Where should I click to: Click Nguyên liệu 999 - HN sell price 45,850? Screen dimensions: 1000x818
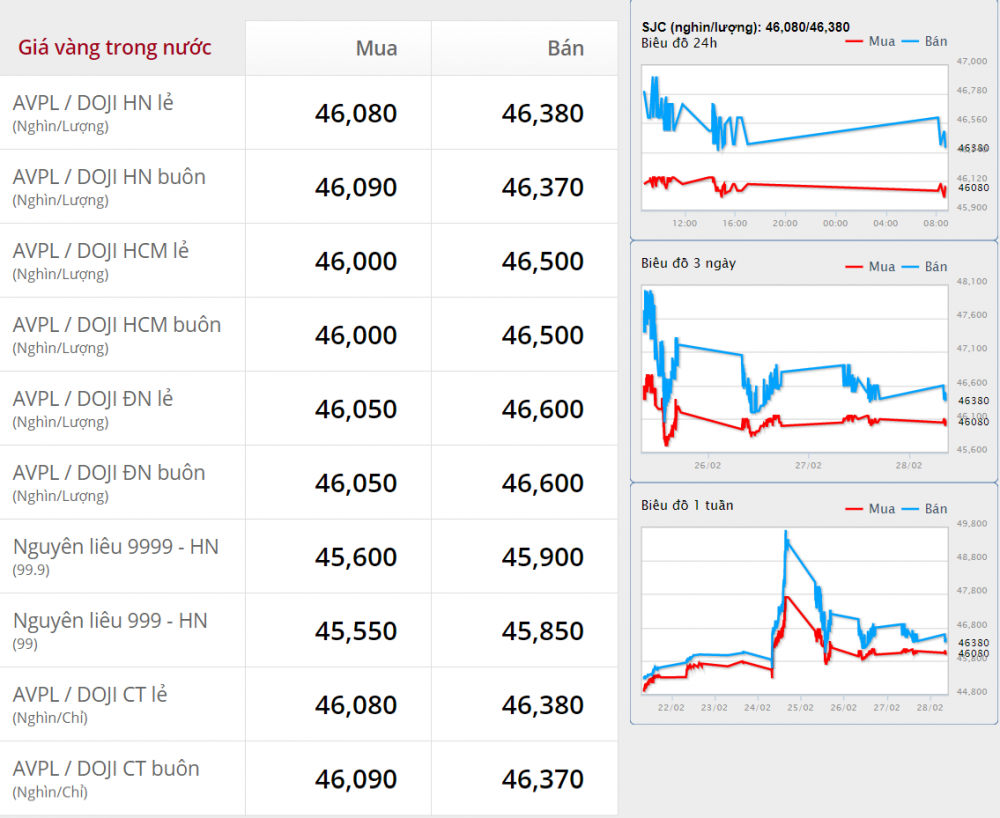(543, 631)
